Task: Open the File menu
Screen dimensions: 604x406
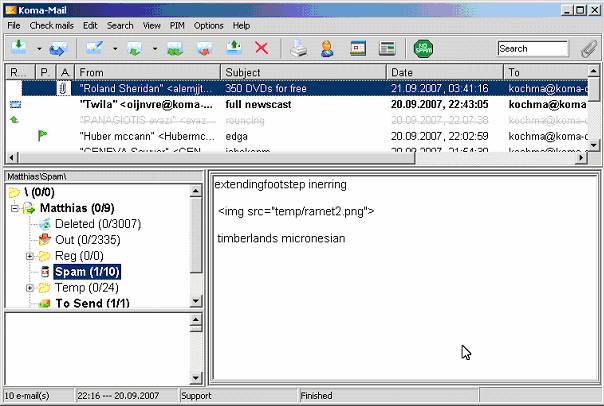Action: 14,26
